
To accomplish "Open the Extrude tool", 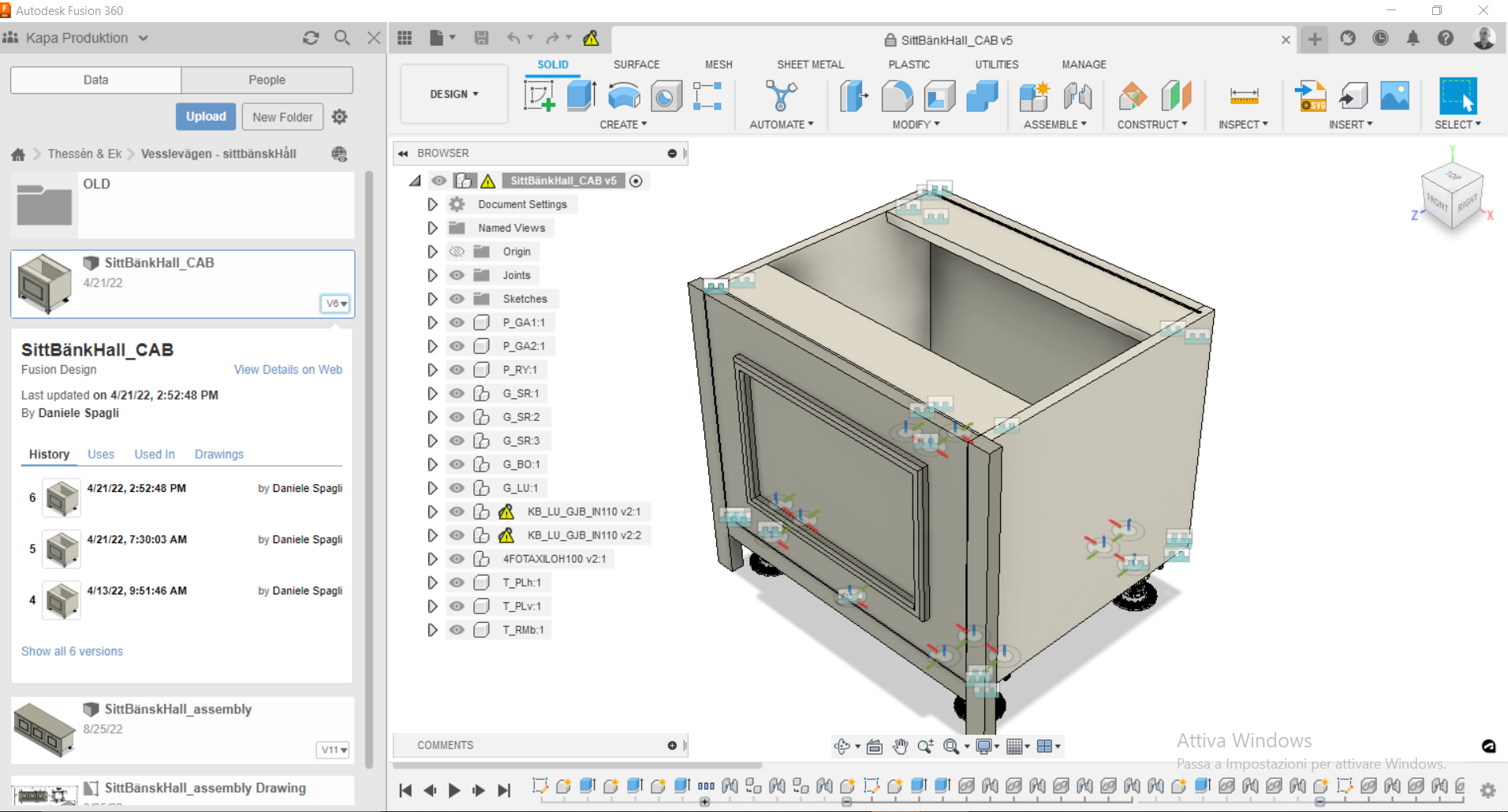I will tap(581, 96).
